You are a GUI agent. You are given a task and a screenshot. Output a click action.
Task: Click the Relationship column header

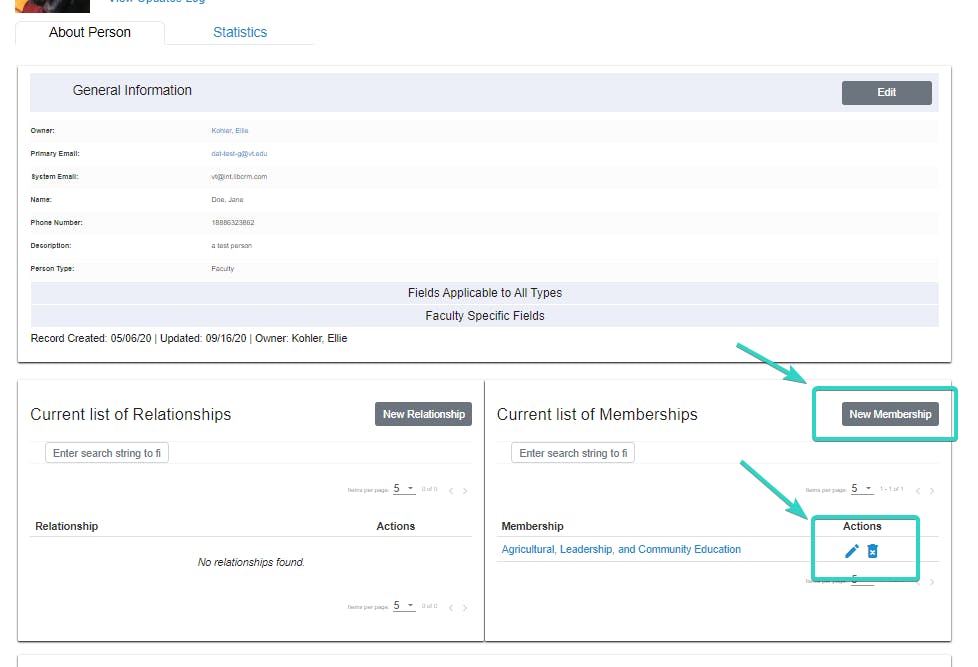point(67,526)
